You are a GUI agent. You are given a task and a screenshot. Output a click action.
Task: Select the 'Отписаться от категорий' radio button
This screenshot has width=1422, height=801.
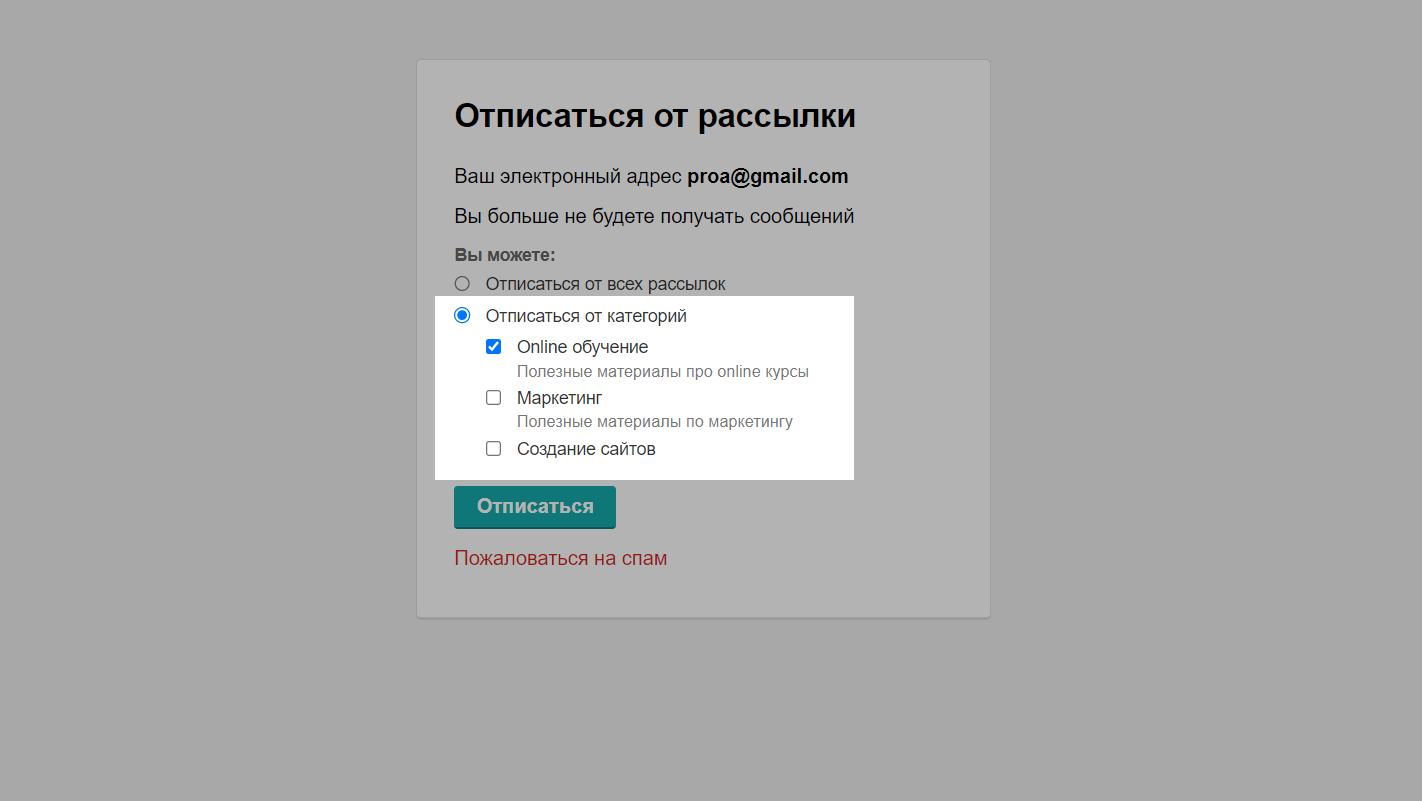click(x=462, y=316)
